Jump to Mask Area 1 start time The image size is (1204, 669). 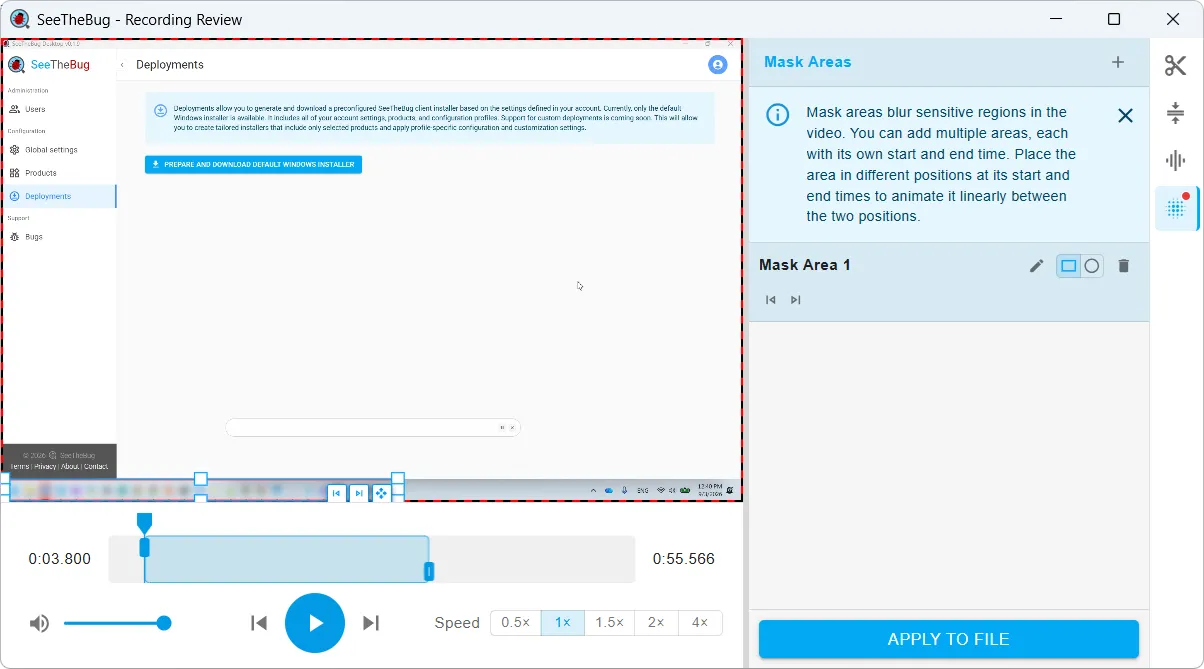coord(771,300)
